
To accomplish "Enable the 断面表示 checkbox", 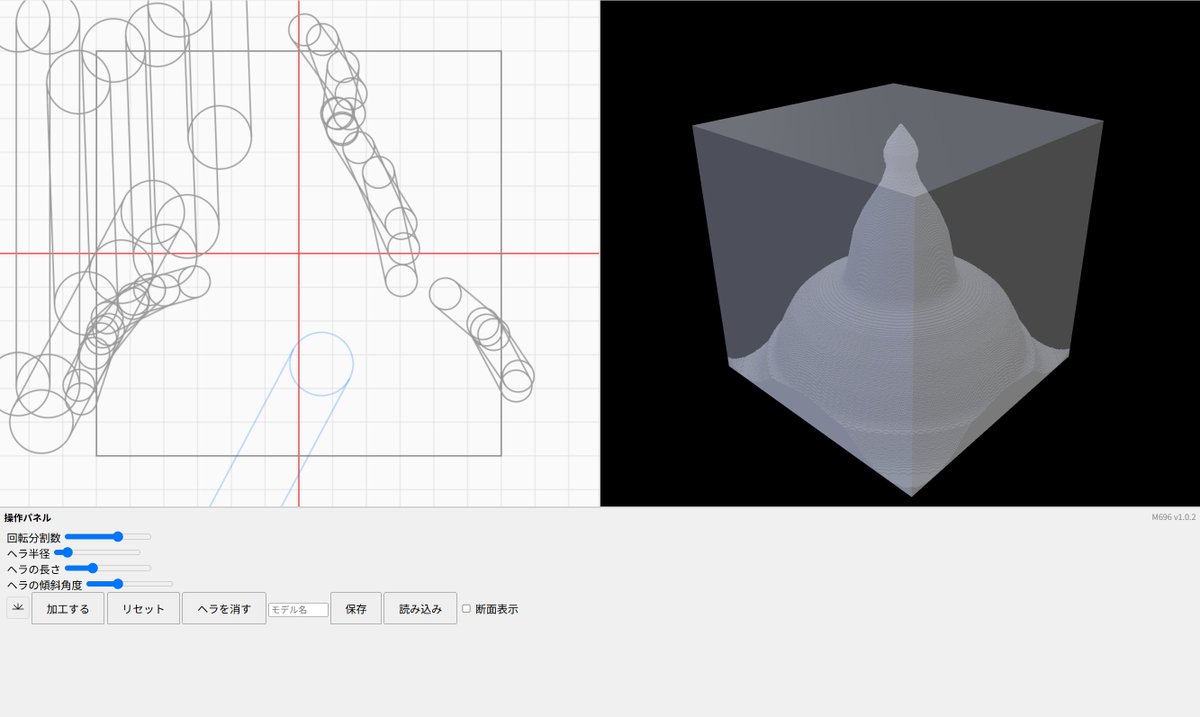I will click(466, 608).
